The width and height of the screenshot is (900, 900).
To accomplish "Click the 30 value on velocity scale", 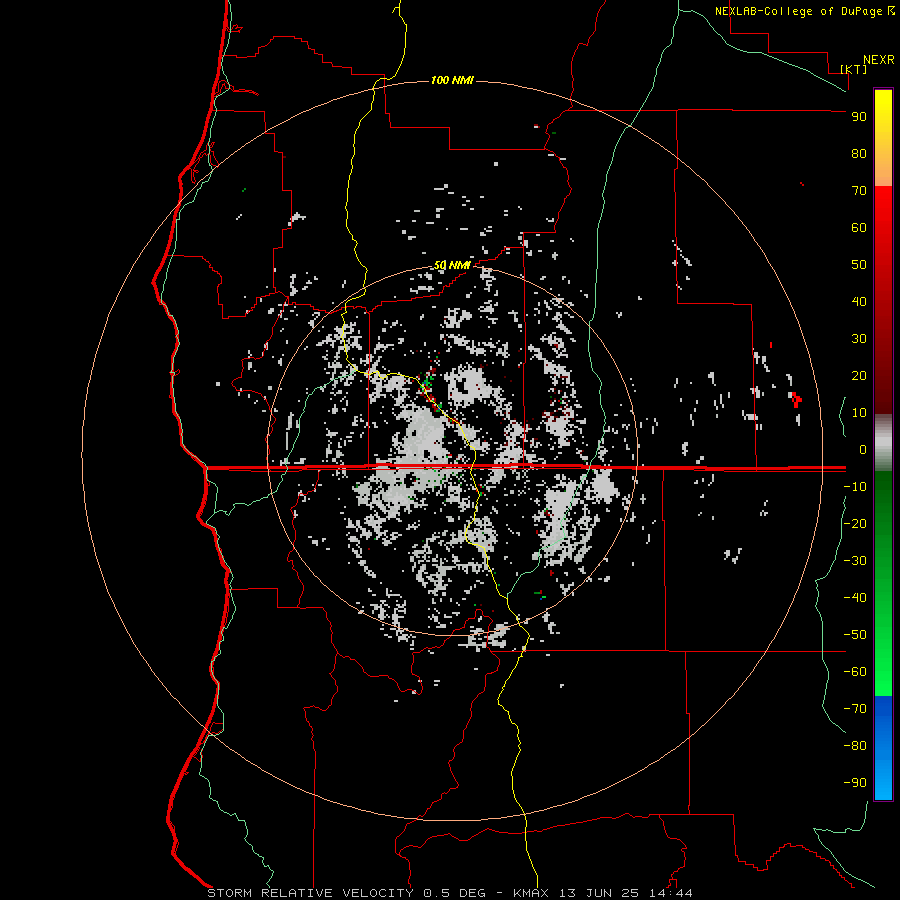I will coord(859,339).
